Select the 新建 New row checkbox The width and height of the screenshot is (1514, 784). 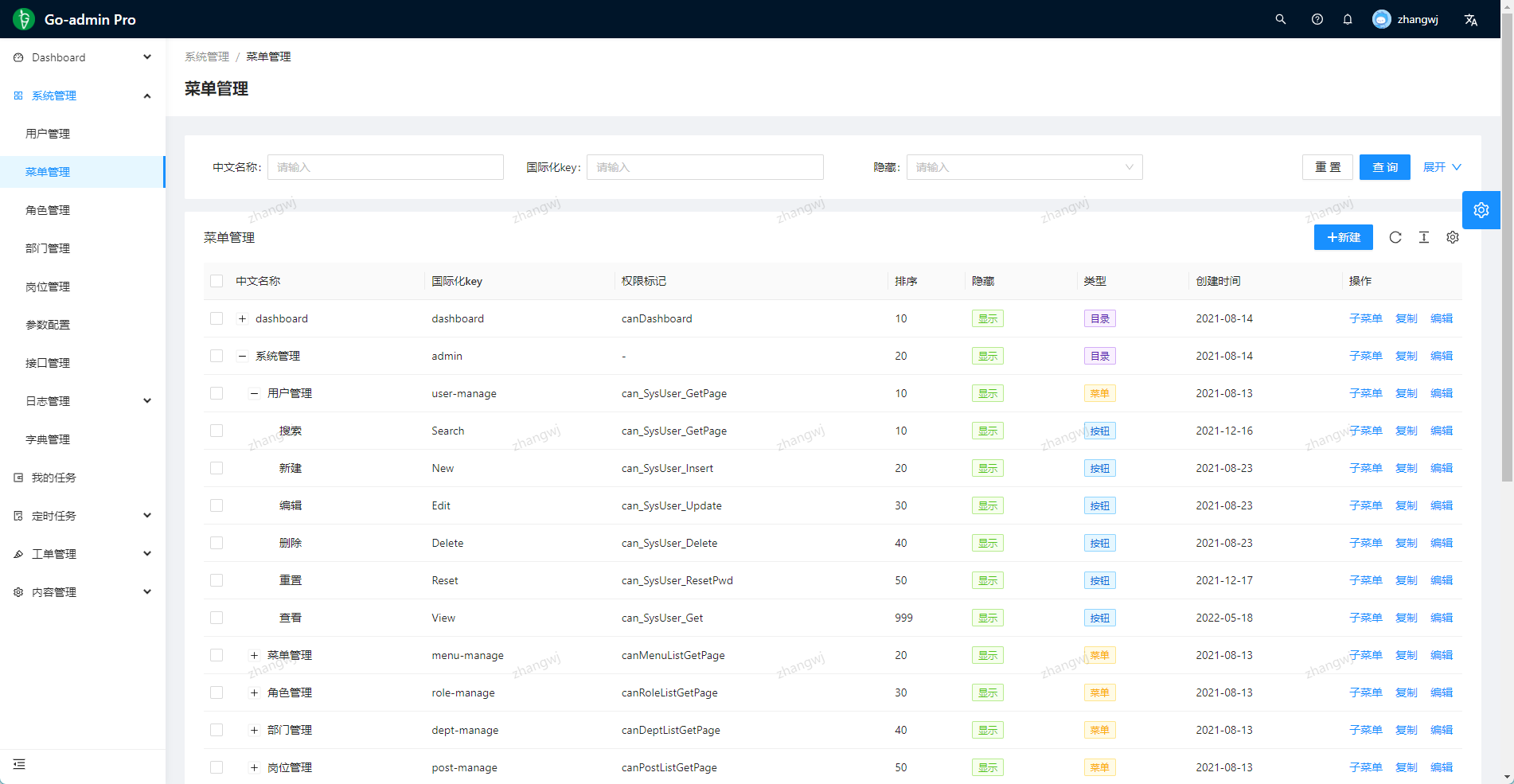(217, 468)
